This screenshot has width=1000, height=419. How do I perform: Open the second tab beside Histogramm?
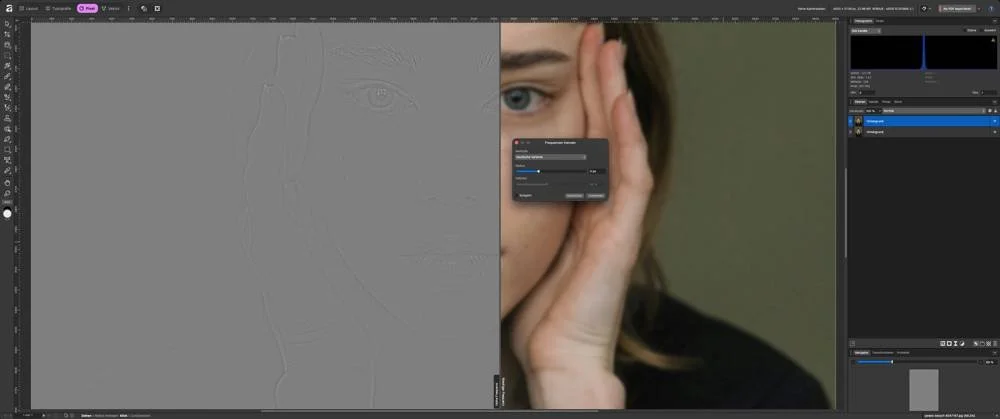coord(880,21)
